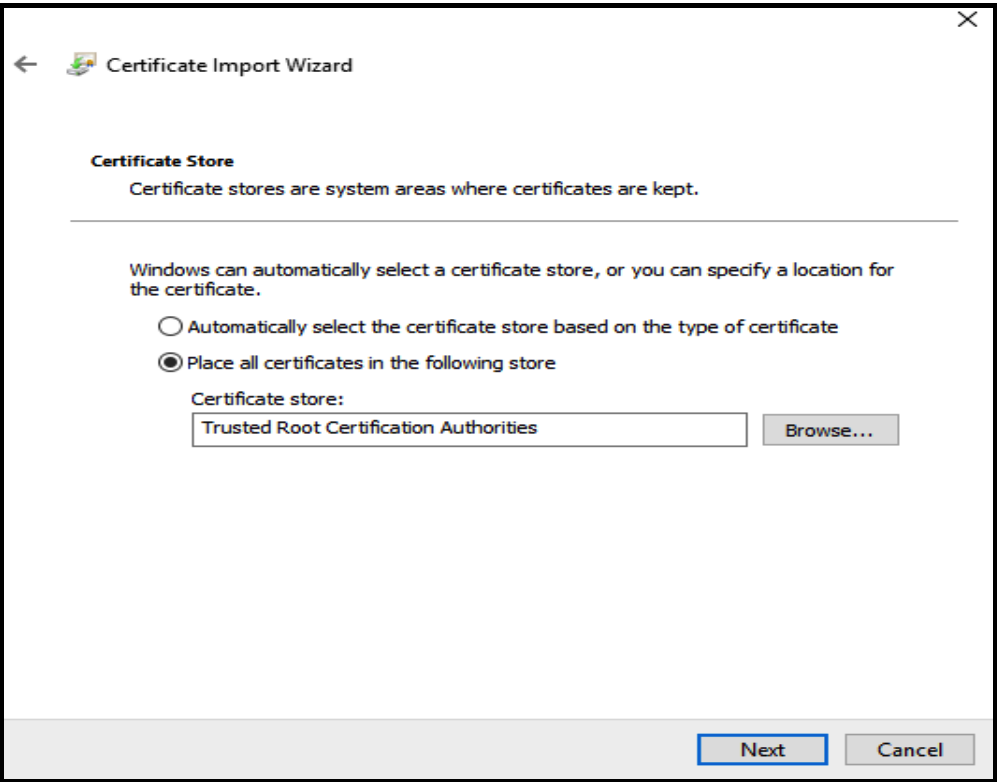Select 'Automatically select the certificate store' radio button

coord(171,327)
